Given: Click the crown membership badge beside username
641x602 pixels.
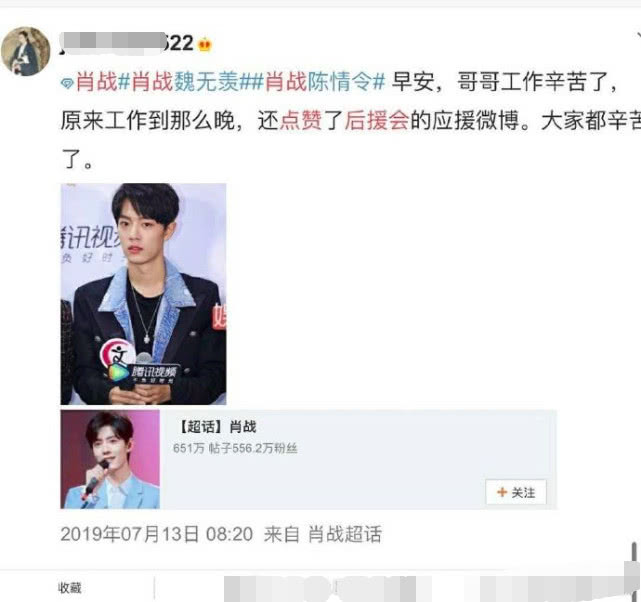Looking at the screenshot, I should tap(205, 44).
